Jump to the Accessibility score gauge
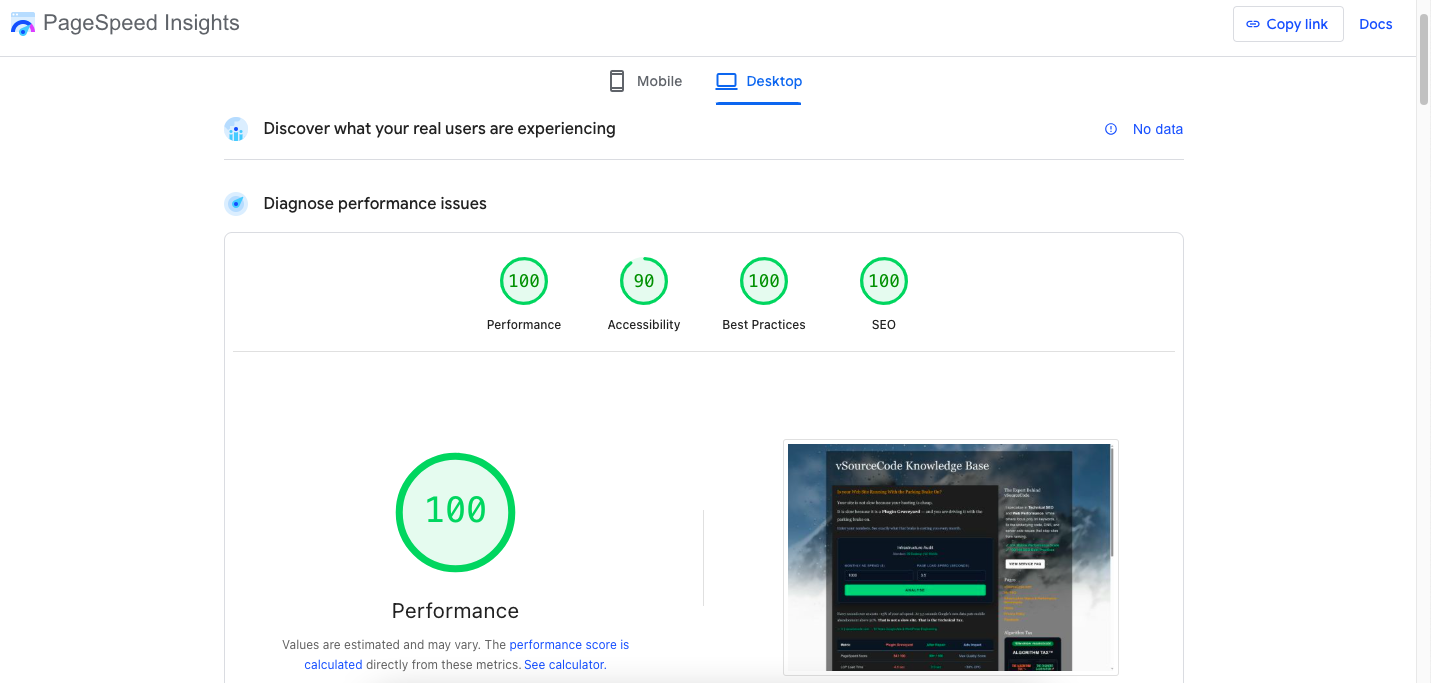 click(x=644, y=281)
